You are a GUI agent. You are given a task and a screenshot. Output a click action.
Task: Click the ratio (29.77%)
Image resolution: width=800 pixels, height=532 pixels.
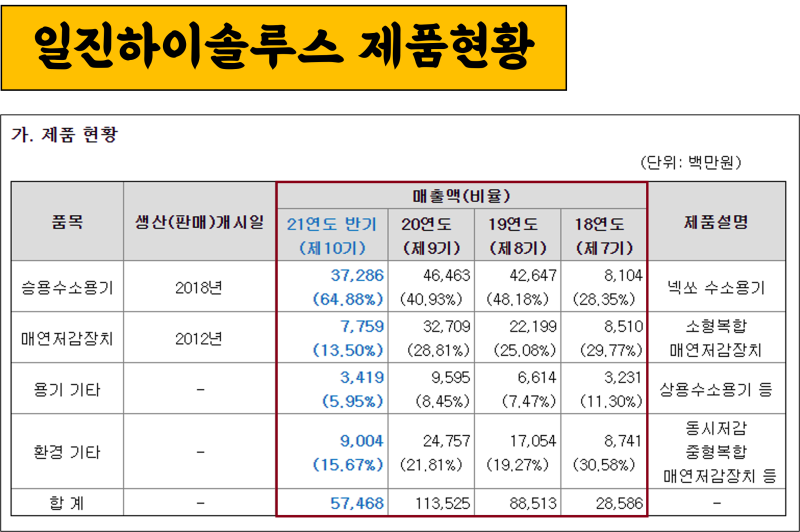[611, 350]
